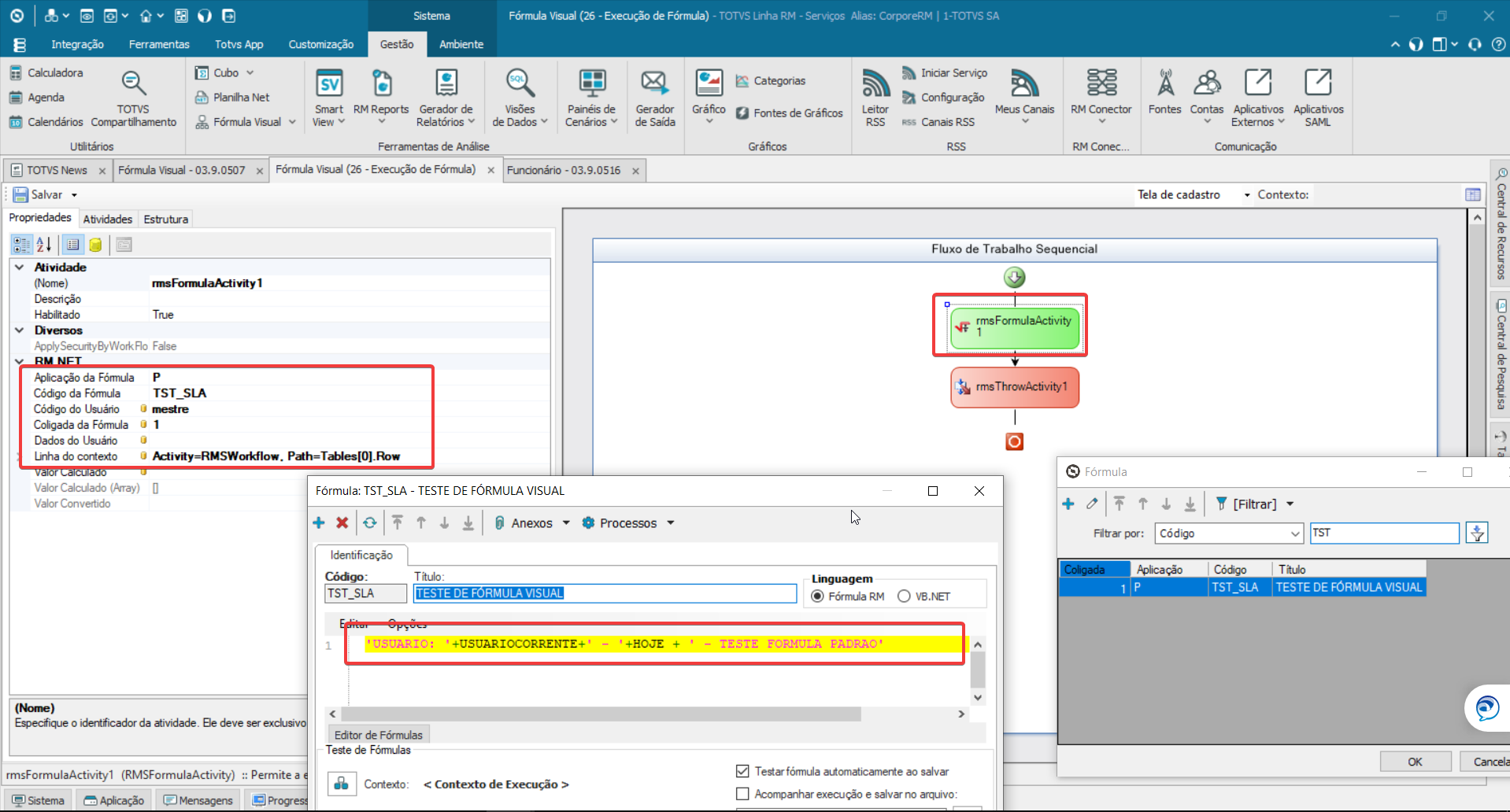Close the Fórmula Visual - 03.9.0507 tab
The width and height of the screenshot is (1510, 812).
(x=260, y=171)
